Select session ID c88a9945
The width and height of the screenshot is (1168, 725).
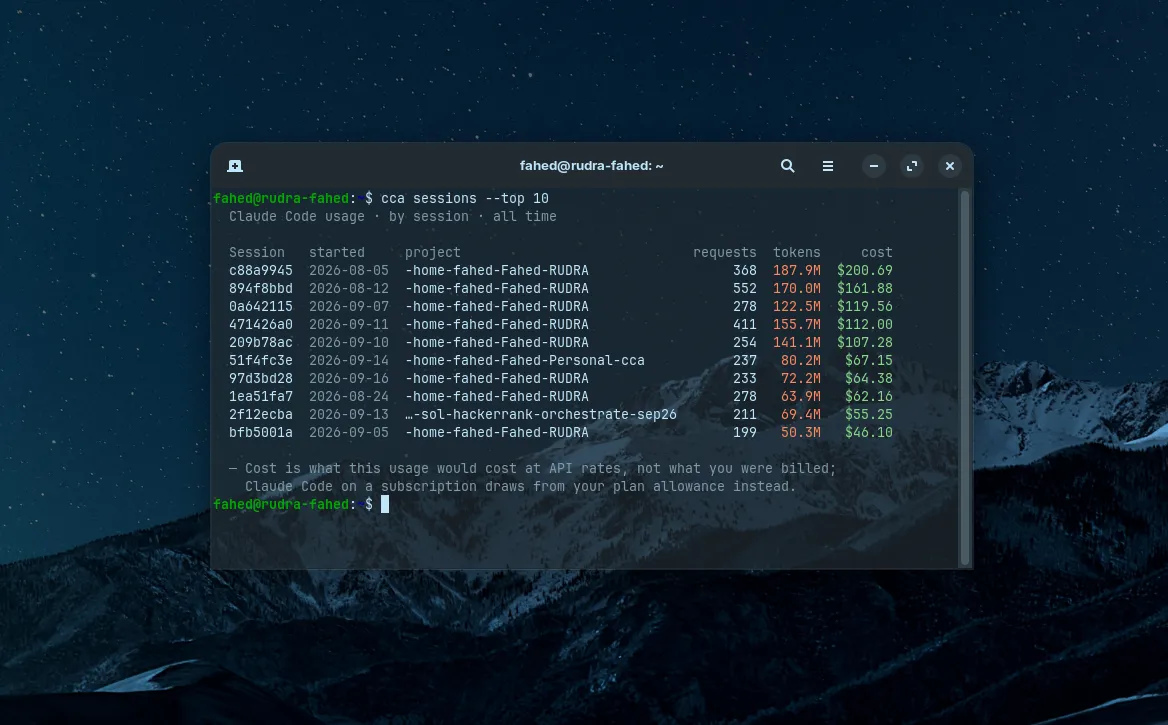click(261, 270)
